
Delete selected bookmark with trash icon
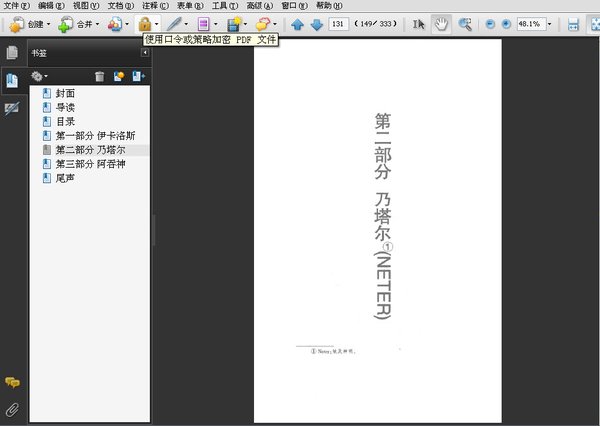pos(99,77)
